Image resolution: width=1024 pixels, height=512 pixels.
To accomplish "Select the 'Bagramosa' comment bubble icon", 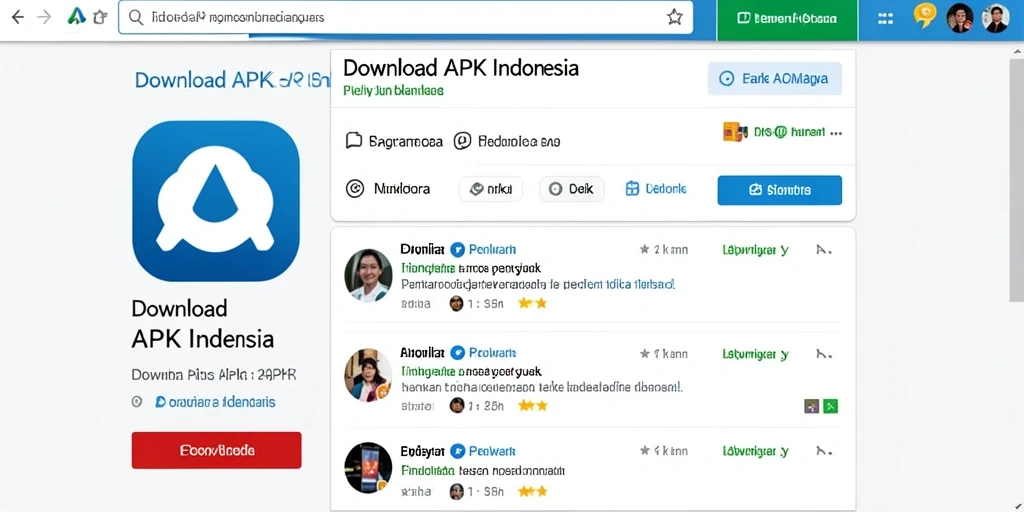I will pos(353,140).
